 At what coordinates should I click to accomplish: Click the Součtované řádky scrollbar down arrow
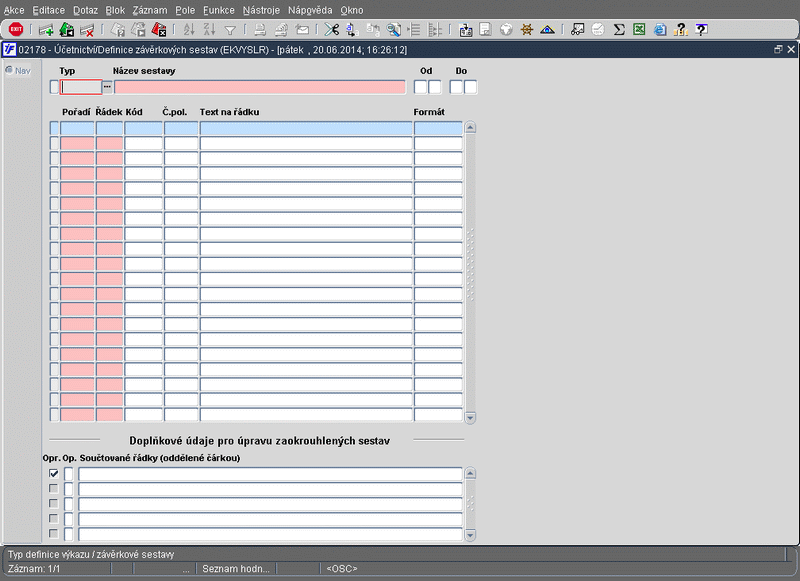[x=470, y=535]
